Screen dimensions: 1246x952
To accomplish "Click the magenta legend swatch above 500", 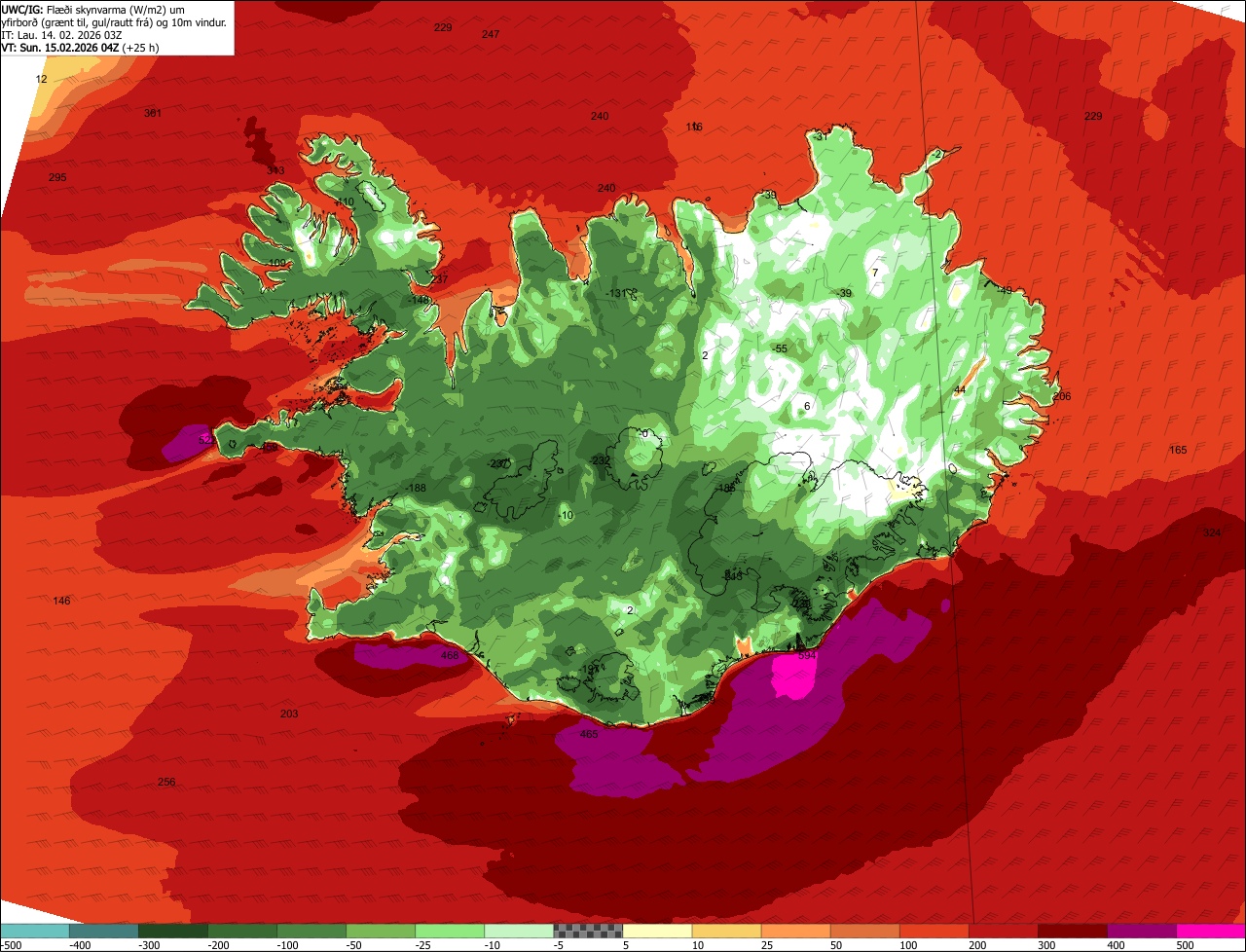I will pyautogui.click(x=1212, y=931).
